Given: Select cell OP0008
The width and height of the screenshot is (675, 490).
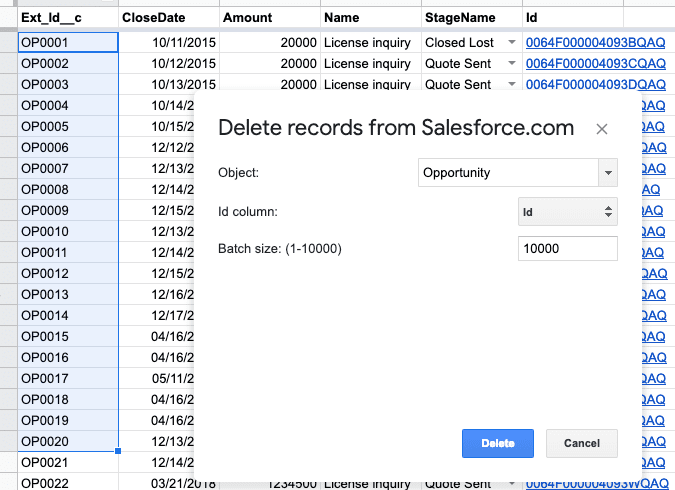Looking at the screenshot, I should tap(68, 189).
